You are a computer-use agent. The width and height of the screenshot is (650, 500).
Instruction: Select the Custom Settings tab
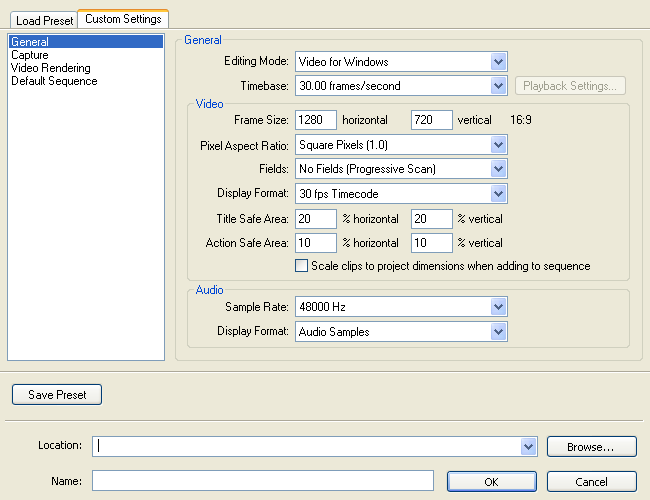[x=123, y=19]
